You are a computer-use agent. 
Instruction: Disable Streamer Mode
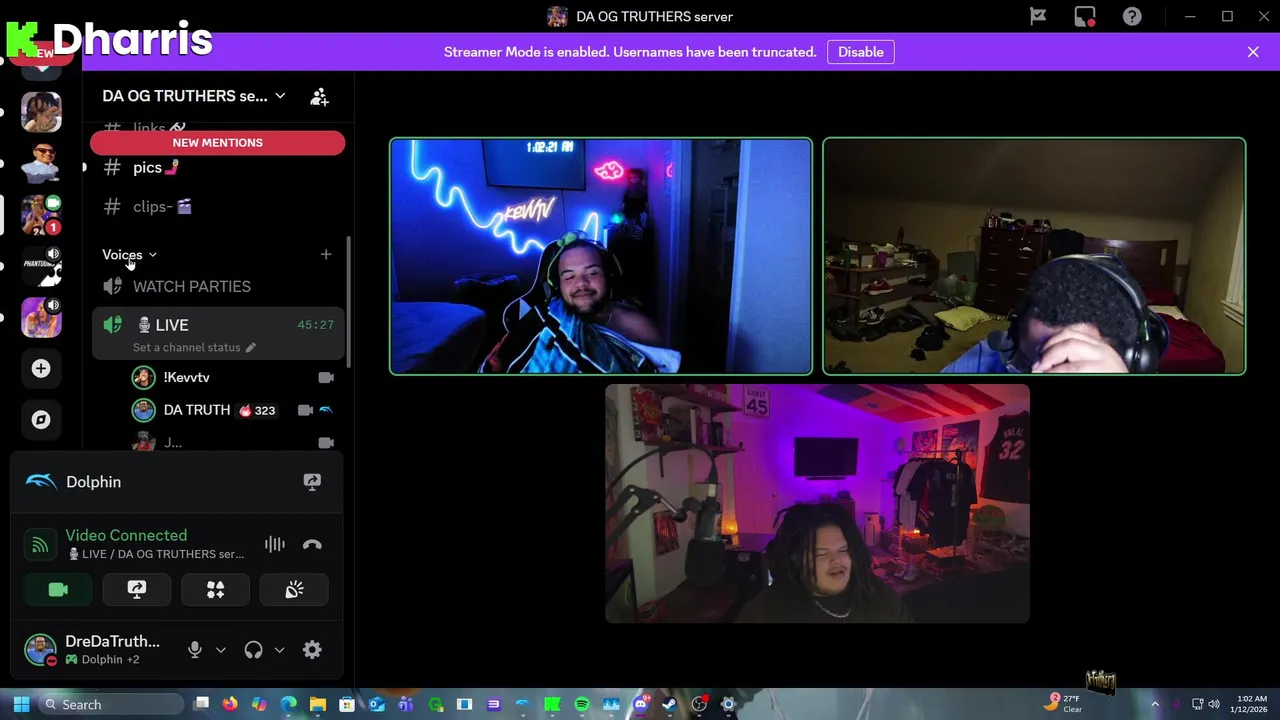pos(861,52)
